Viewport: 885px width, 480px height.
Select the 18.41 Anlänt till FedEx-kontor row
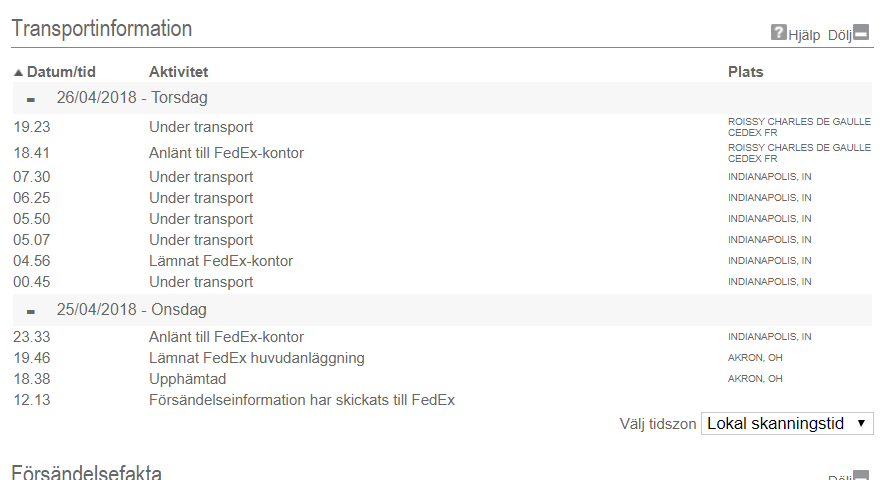(442, 153)
